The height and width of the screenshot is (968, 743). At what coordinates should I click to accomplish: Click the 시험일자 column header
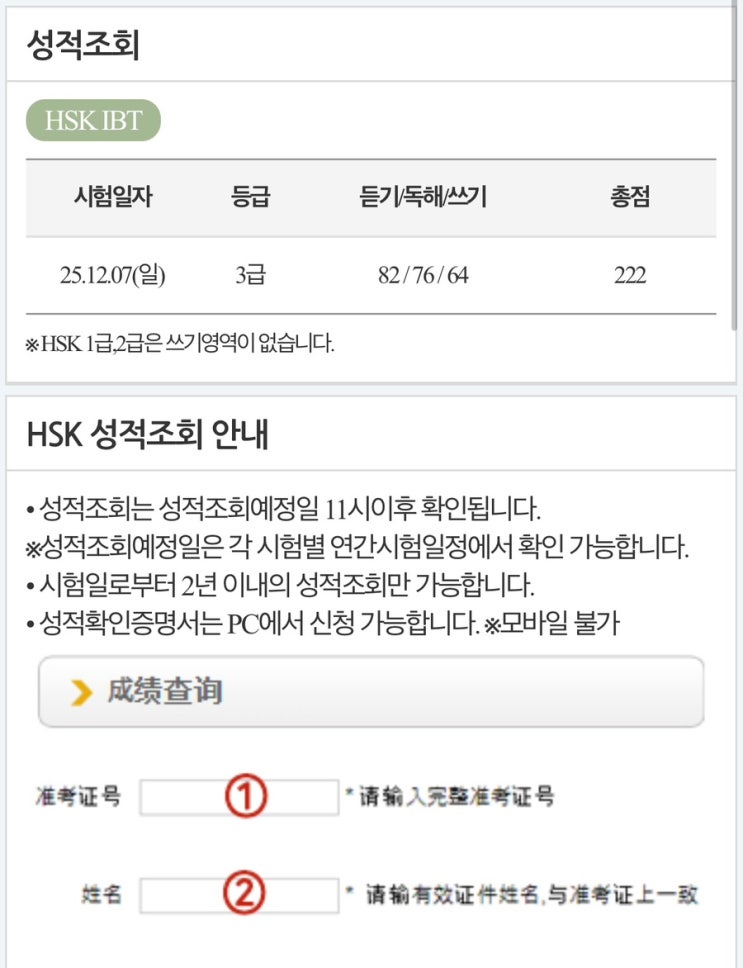(x=112, y=198)
